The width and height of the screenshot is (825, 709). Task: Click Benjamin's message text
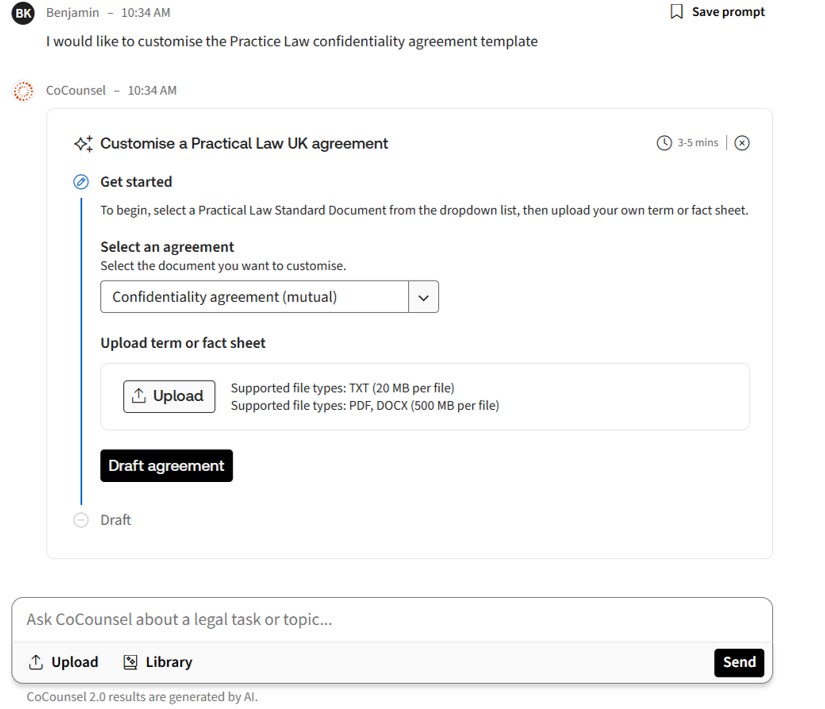[x=291, y=42]
